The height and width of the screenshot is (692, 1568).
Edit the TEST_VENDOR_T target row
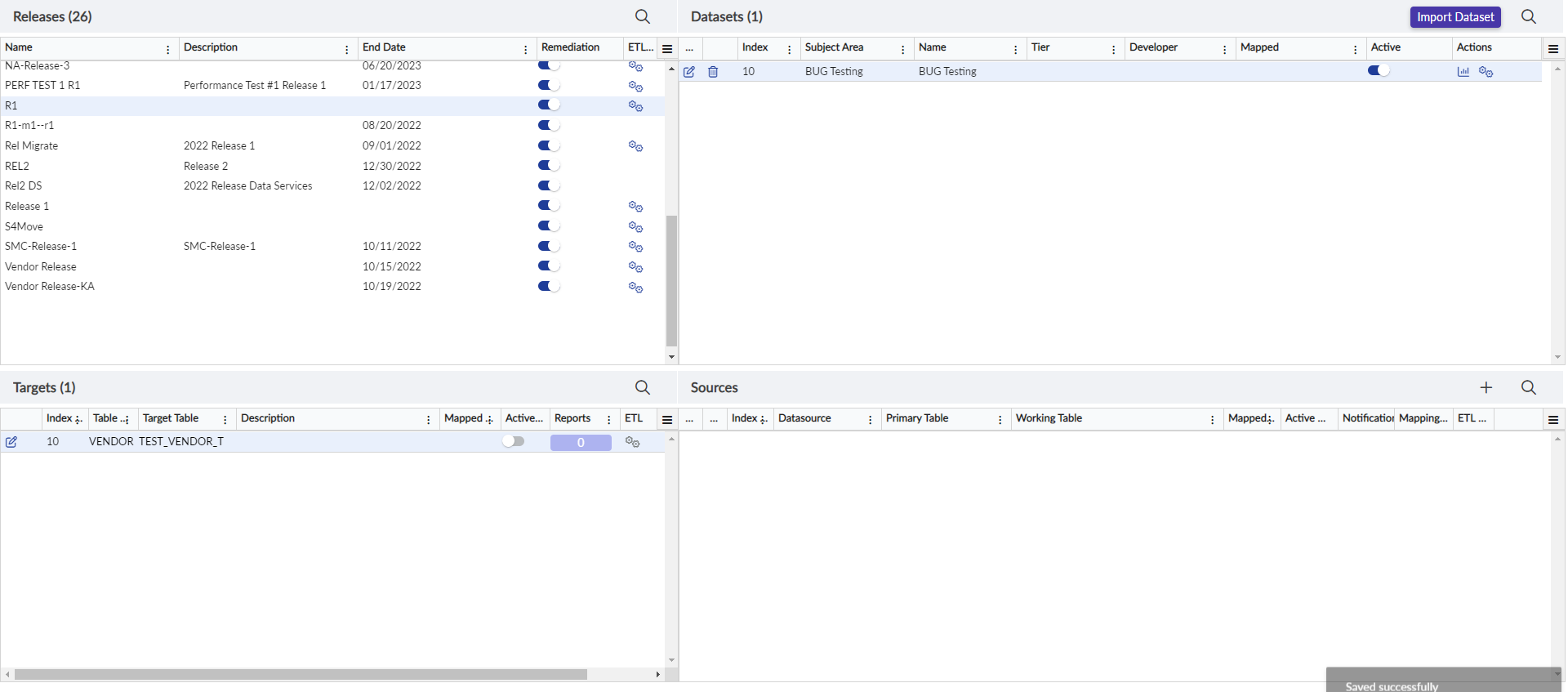(11, 442)
